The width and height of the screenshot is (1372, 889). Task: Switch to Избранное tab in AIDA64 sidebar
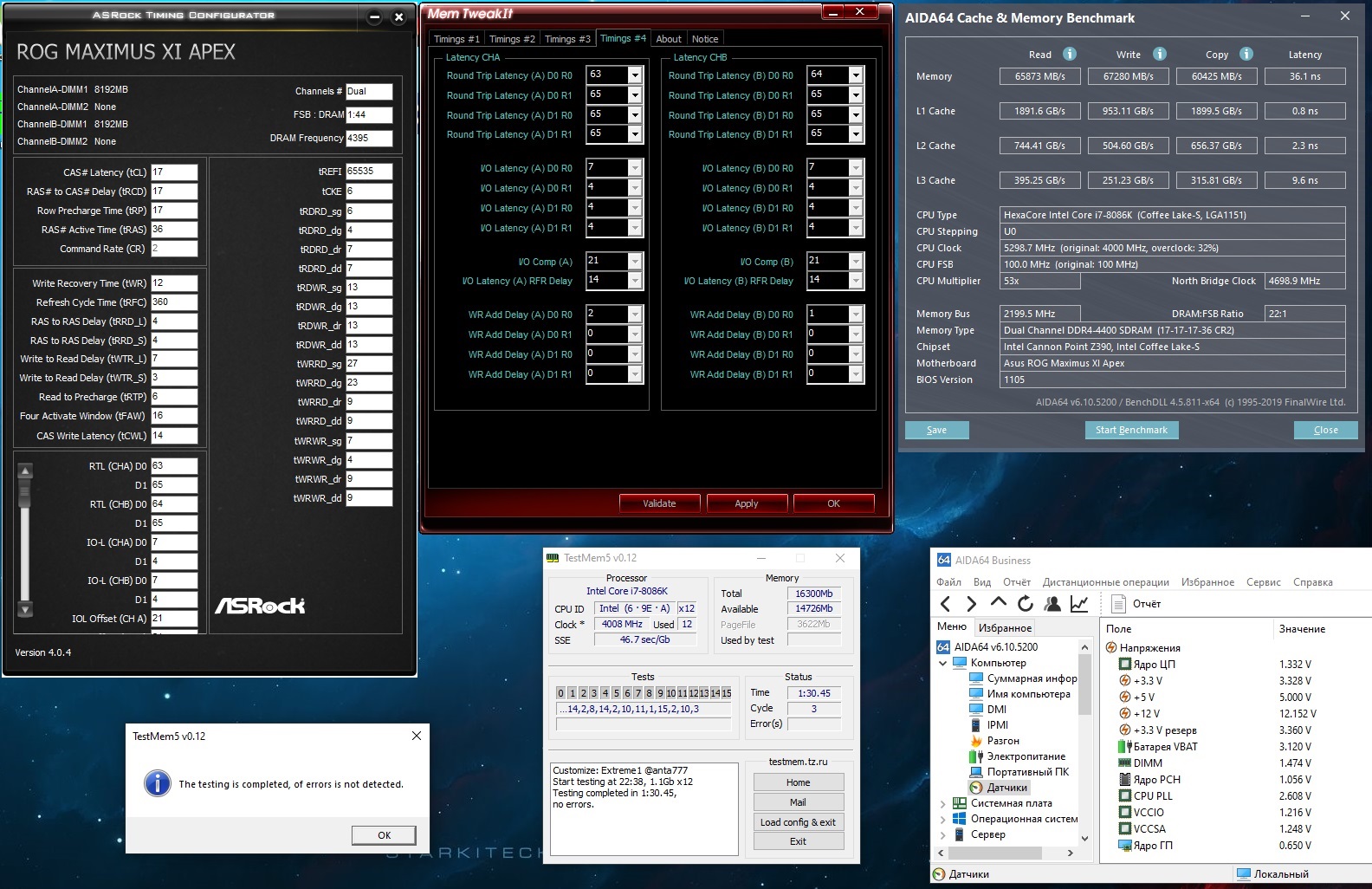pos(1005,628)
